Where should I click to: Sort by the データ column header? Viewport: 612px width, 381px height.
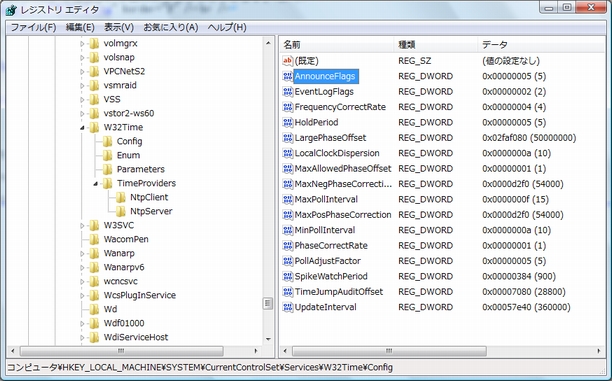pyautogui.click(x=541, y=45)
